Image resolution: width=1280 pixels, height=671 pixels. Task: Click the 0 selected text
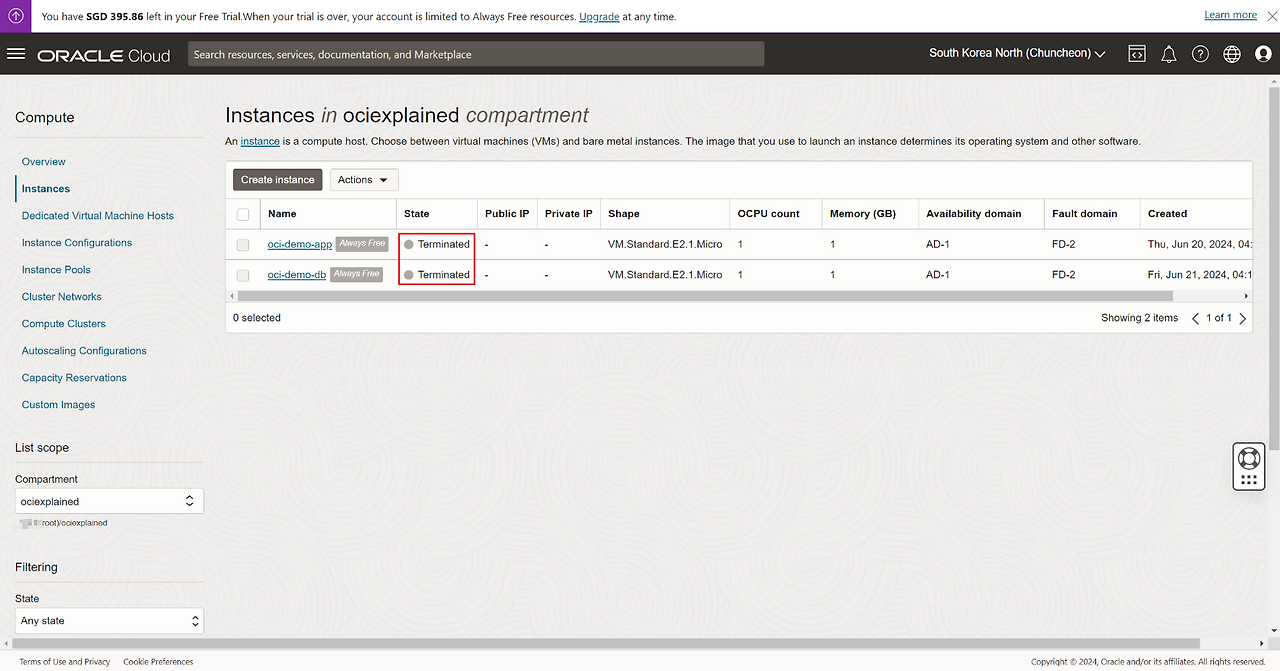click(257, 318)
